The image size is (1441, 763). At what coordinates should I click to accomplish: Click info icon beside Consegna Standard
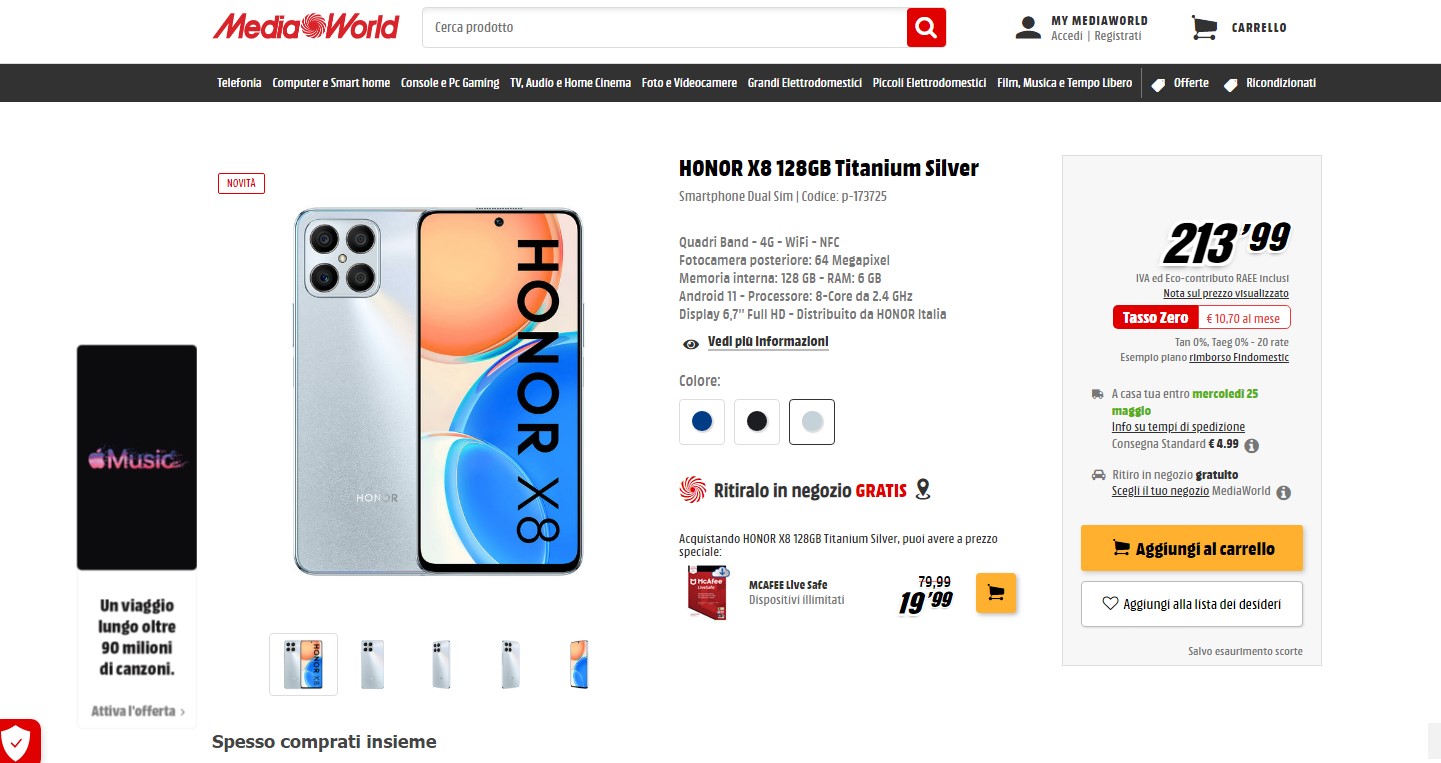[x=1251, y=446]
